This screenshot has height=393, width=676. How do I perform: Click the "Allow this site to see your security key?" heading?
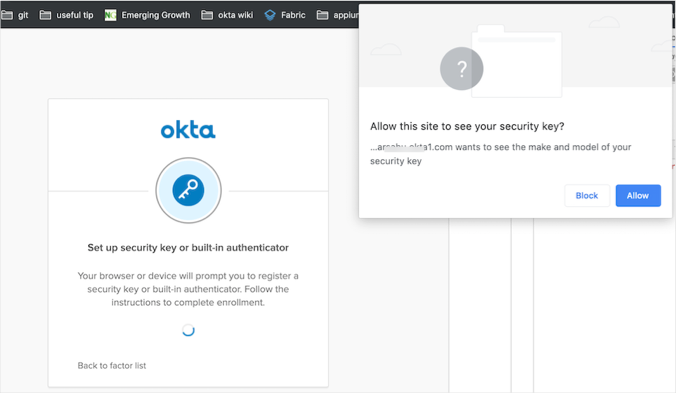[x=467, y=126]
